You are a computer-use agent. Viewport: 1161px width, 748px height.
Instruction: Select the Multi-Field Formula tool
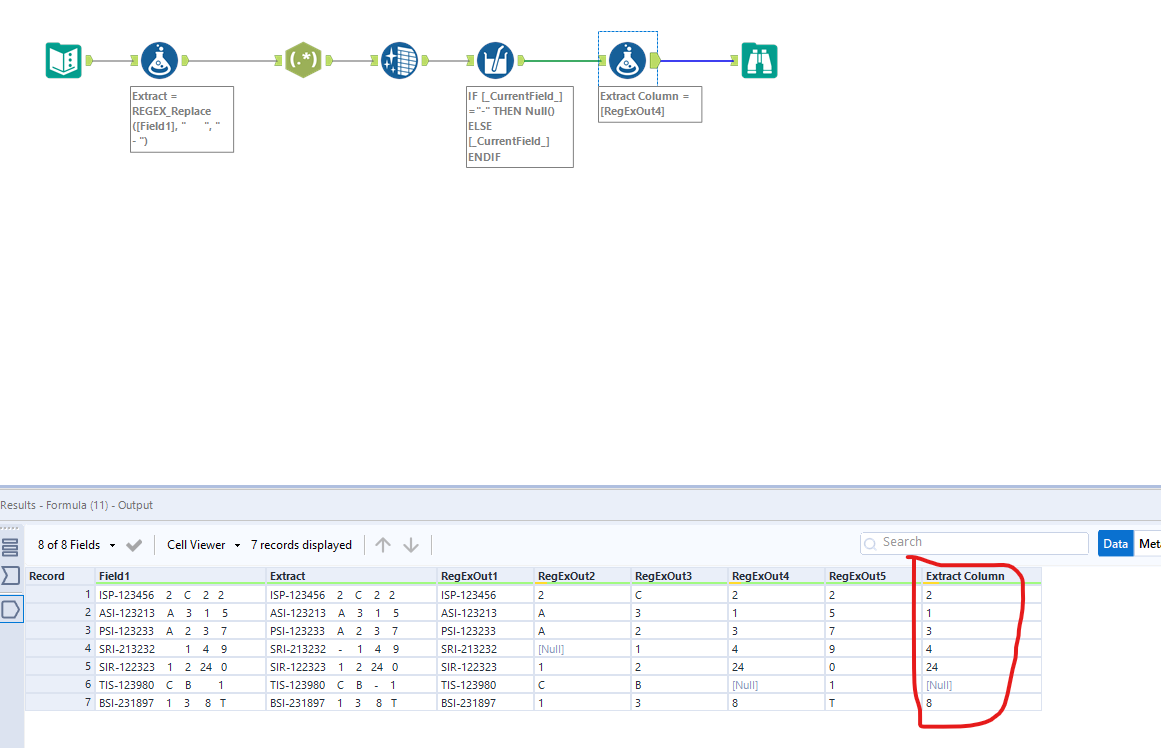coord(497,60)
